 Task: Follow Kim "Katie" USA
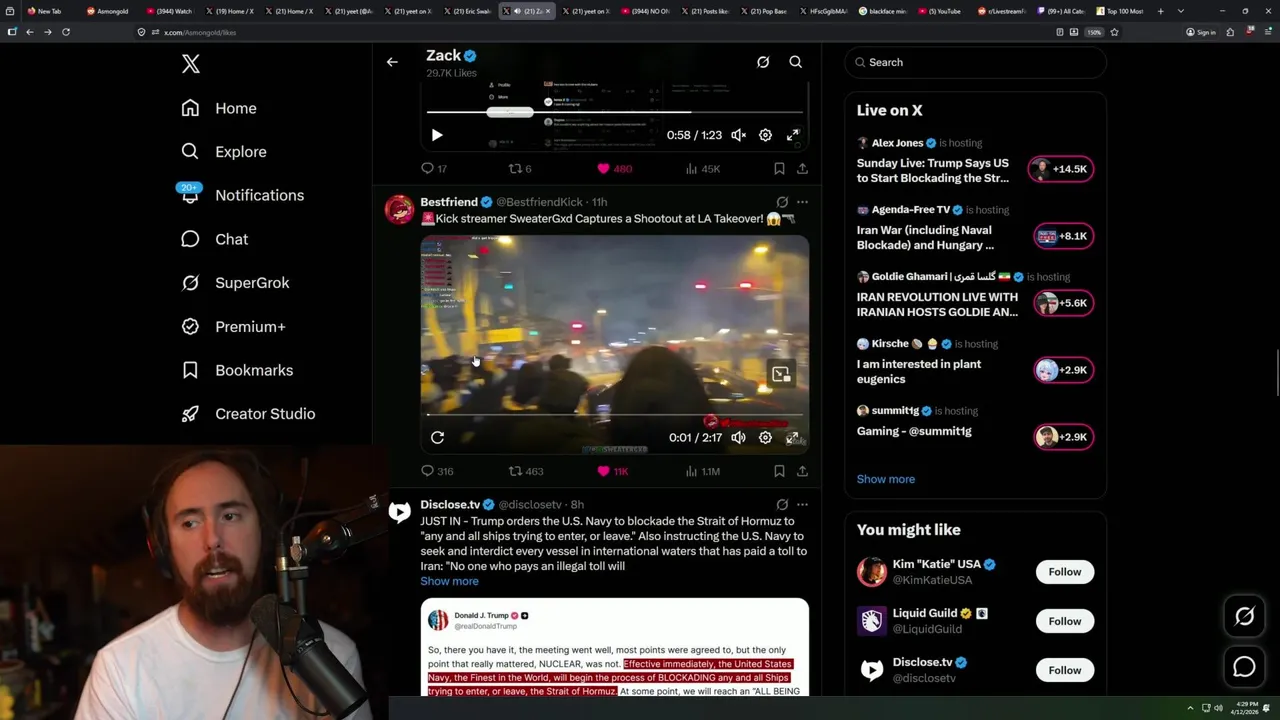1065,572
